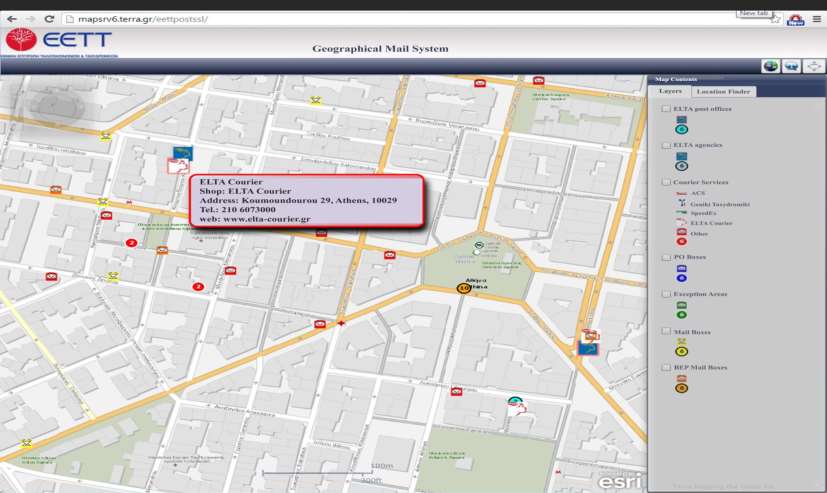Click the orange cluster marker numbered 10
827x493 pixels.
pyautogui.click(x=464, y=288)
